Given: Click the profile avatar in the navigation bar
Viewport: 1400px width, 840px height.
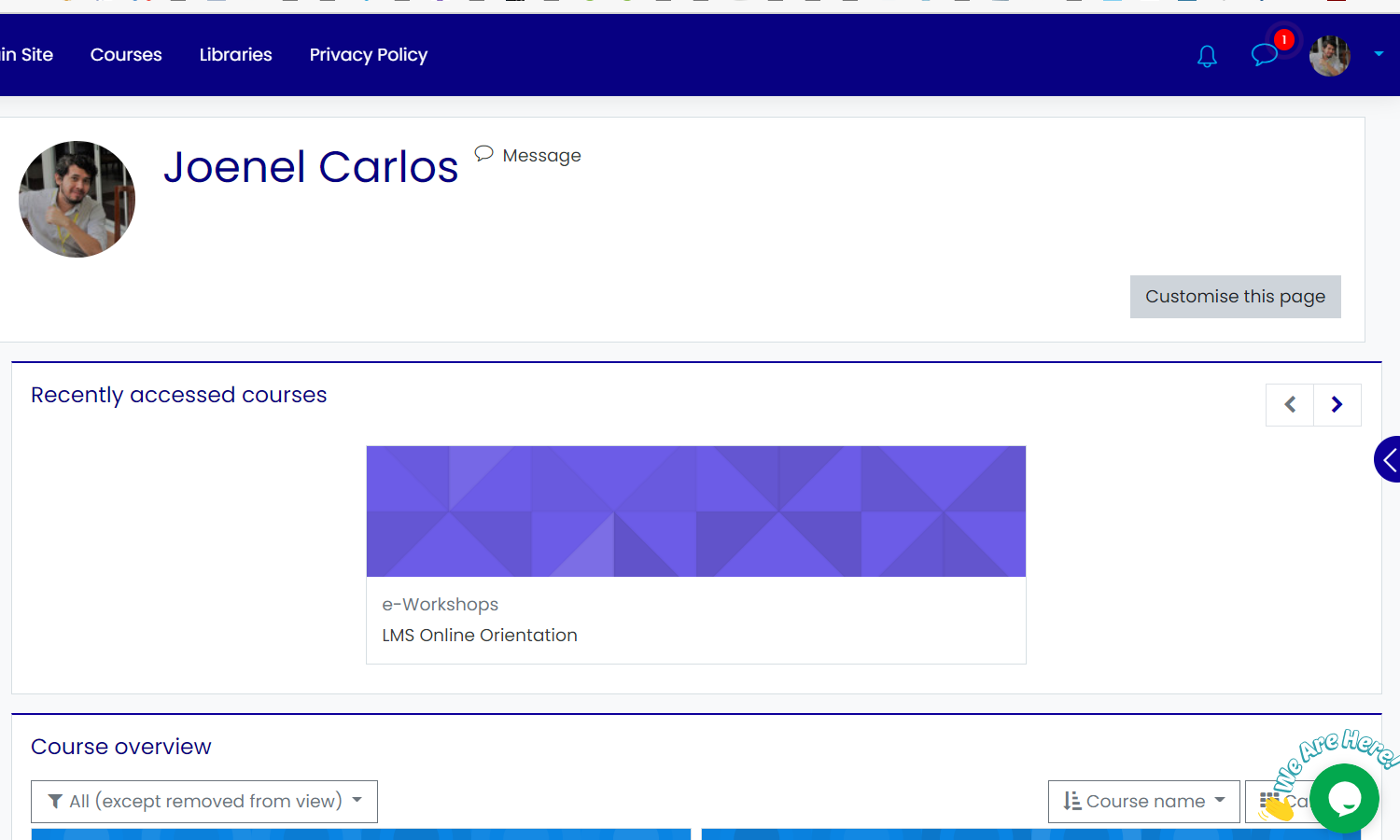Looking at the screenshot, I should pos(1328,55).
